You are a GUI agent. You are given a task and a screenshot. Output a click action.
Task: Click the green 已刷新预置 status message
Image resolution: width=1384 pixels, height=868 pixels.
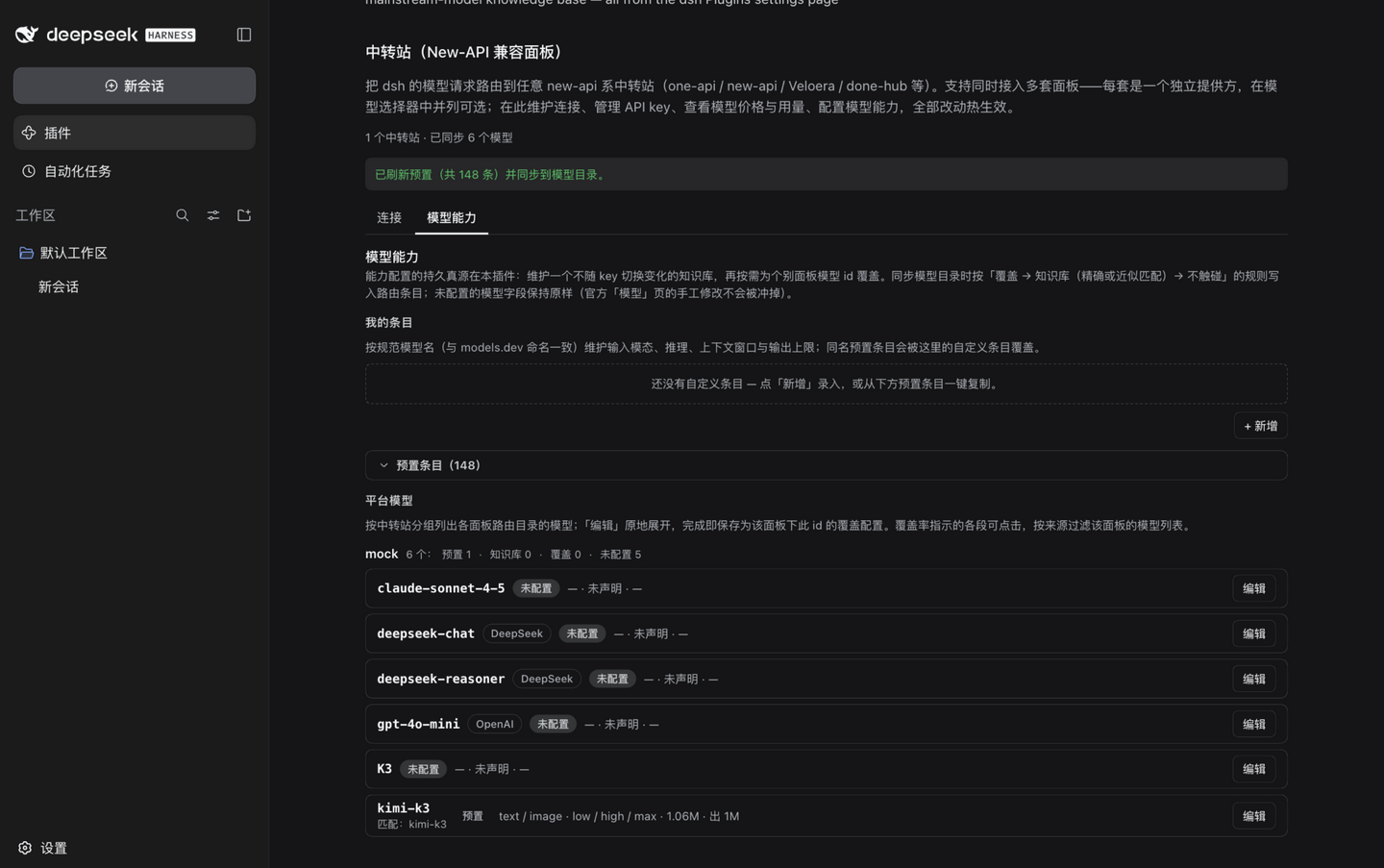(490, 175)
